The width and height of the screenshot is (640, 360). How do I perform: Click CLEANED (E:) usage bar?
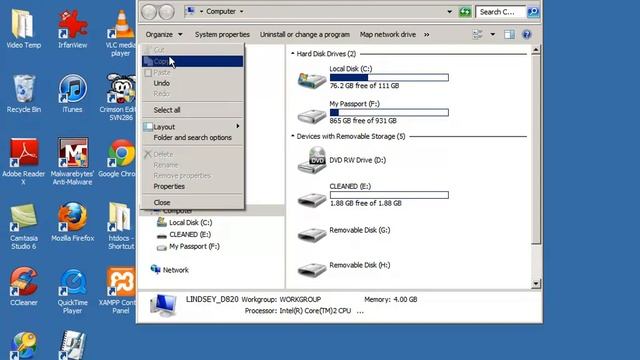(x=389, y=195)
